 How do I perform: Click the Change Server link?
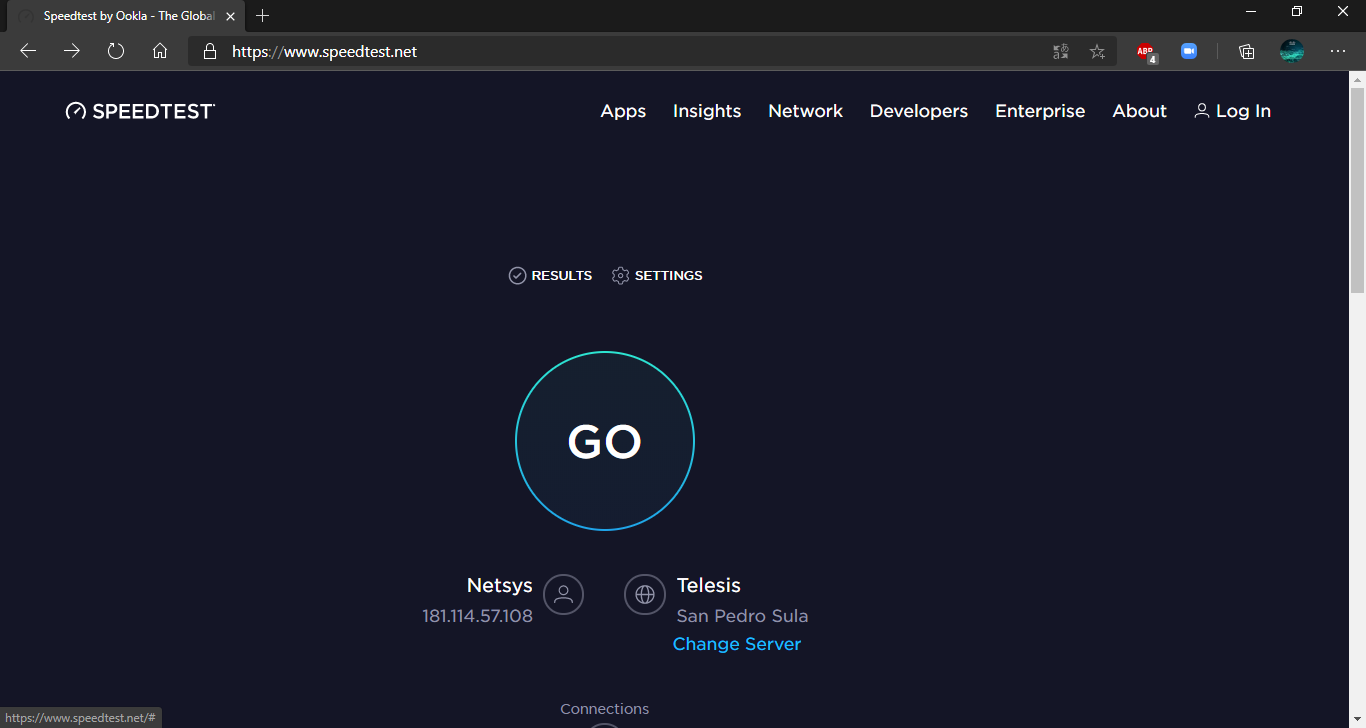737,644
